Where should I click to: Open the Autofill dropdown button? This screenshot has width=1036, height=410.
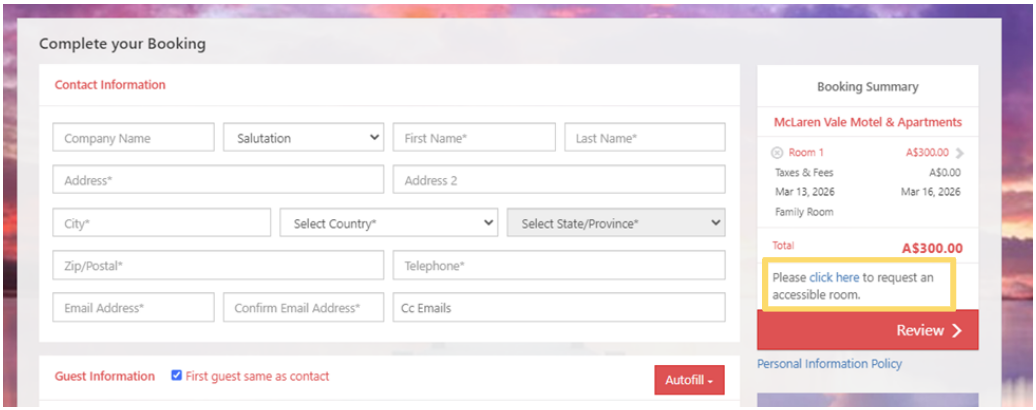tap(689, 380)
